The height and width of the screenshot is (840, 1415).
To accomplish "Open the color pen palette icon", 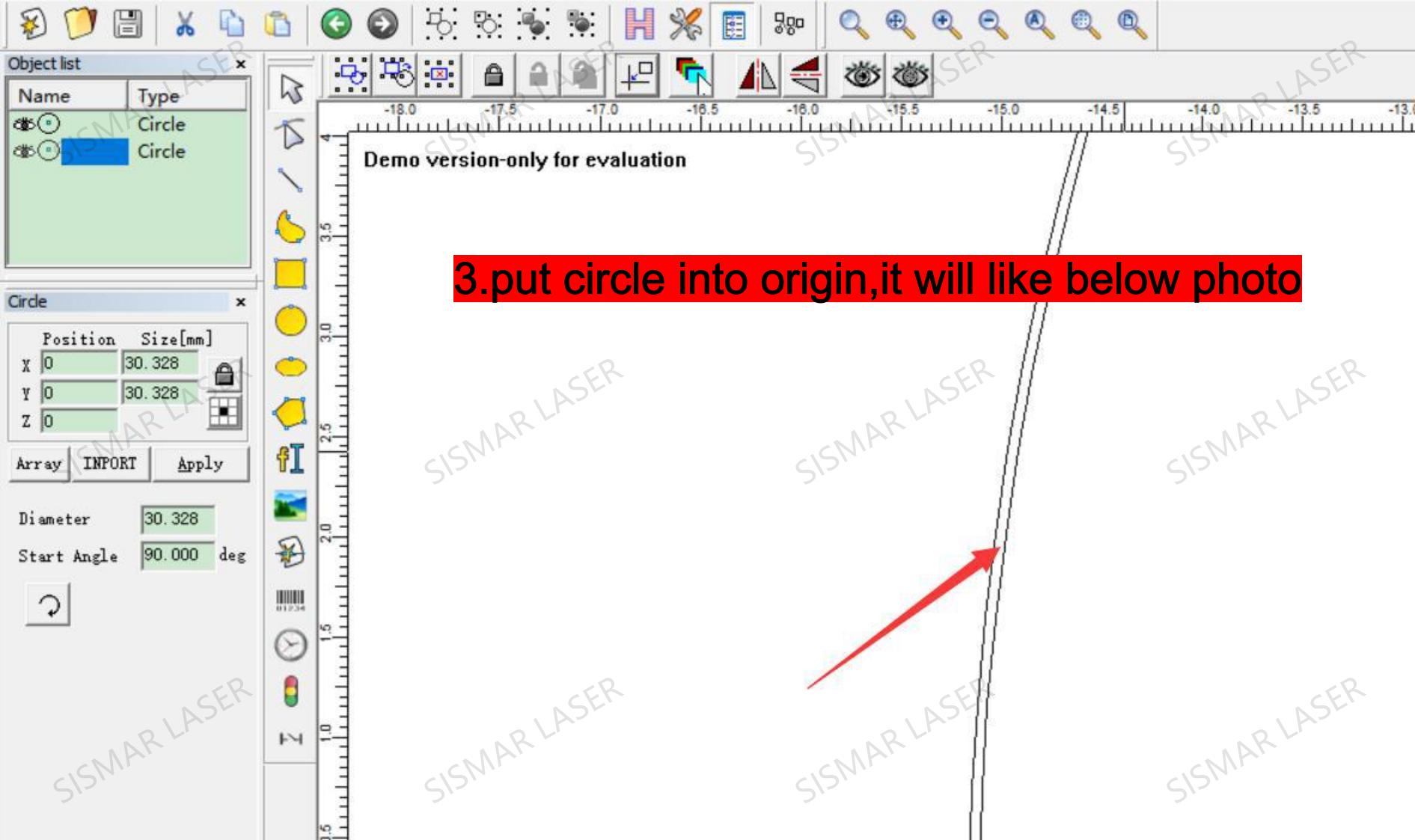I will pos(693,75).
